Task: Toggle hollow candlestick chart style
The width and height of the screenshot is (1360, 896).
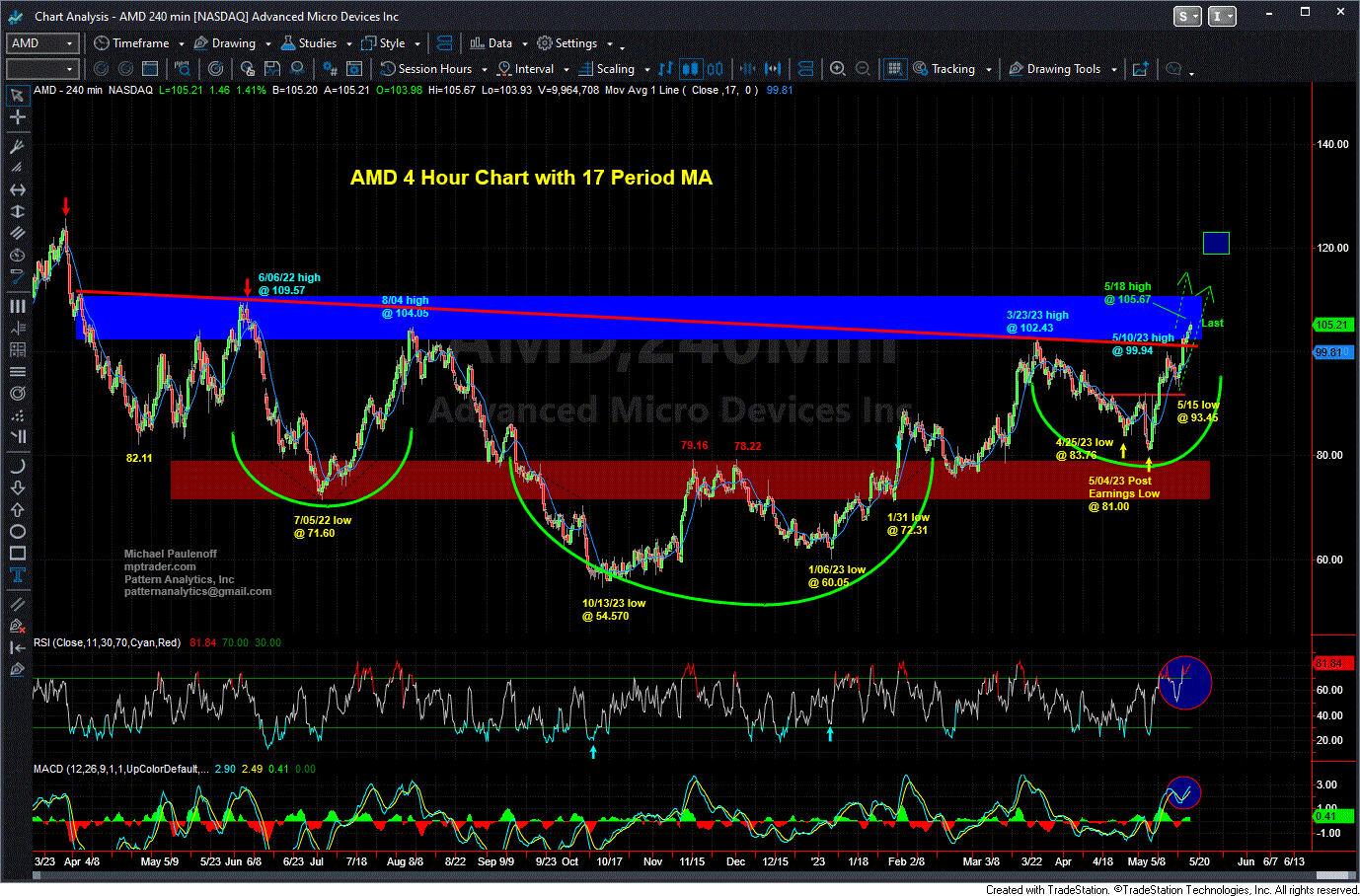Action: point(715,69)
